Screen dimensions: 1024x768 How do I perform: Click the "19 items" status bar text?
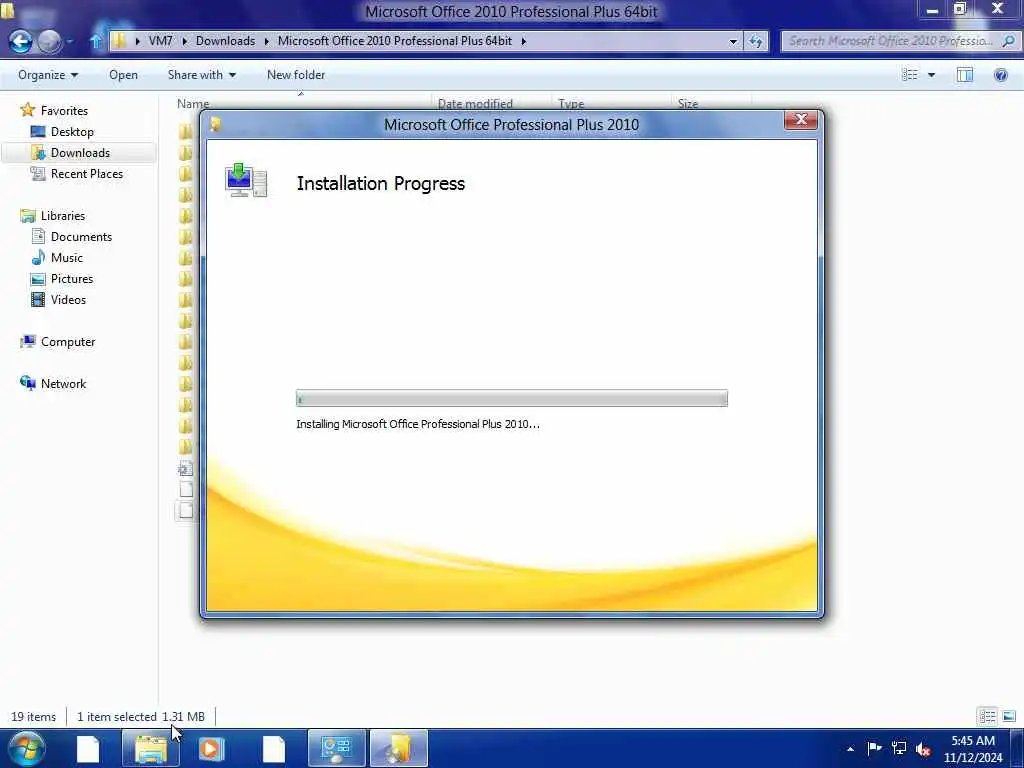(33, 716)
